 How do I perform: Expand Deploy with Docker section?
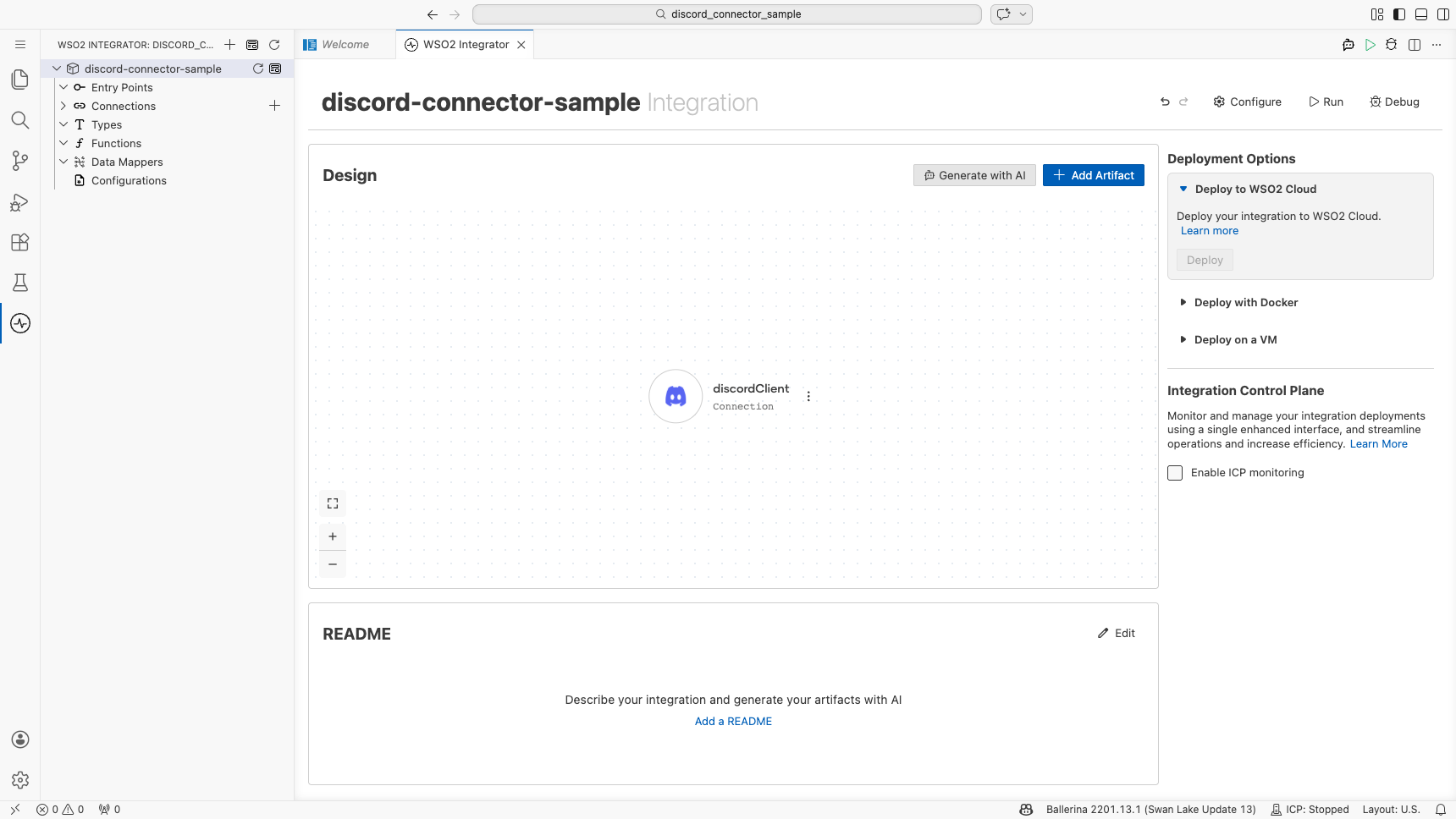click(x=1183, y=302)
